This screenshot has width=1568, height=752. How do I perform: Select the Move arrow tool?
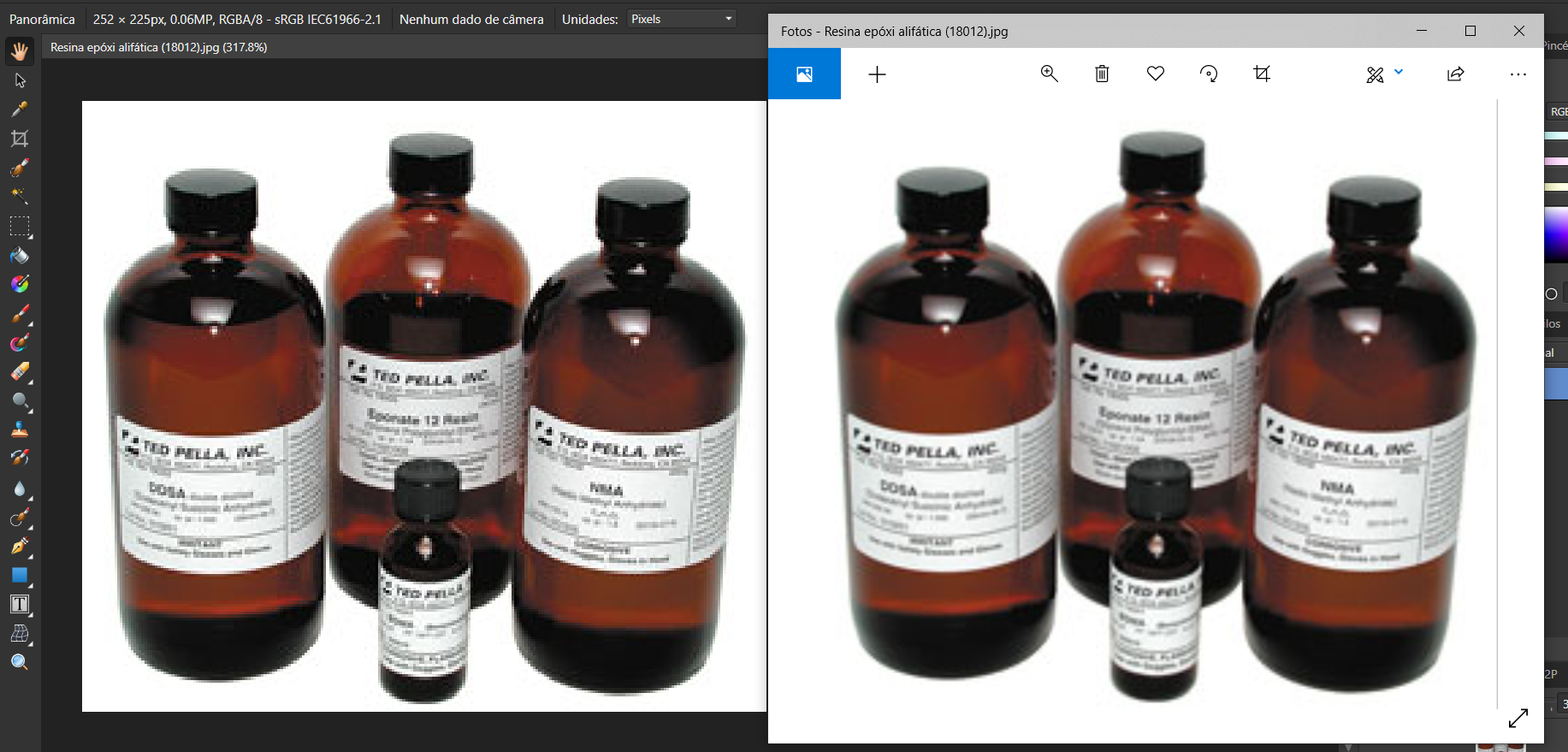click(20, 80)
